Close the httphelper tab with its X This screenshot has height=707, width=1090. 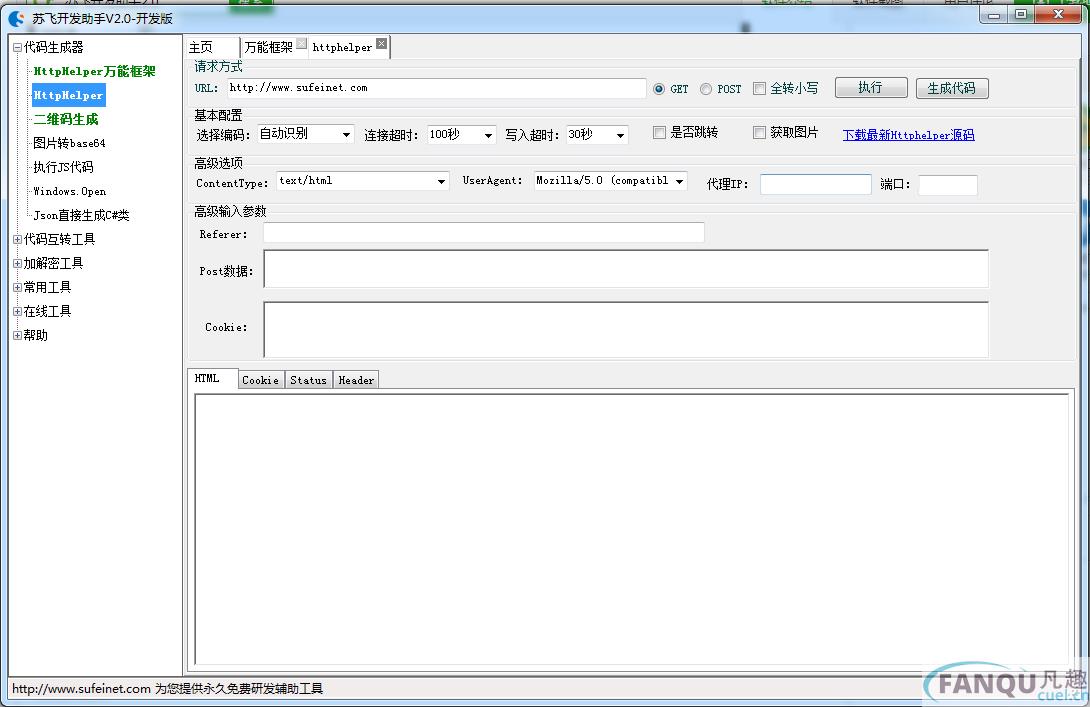tap(381, 44)
